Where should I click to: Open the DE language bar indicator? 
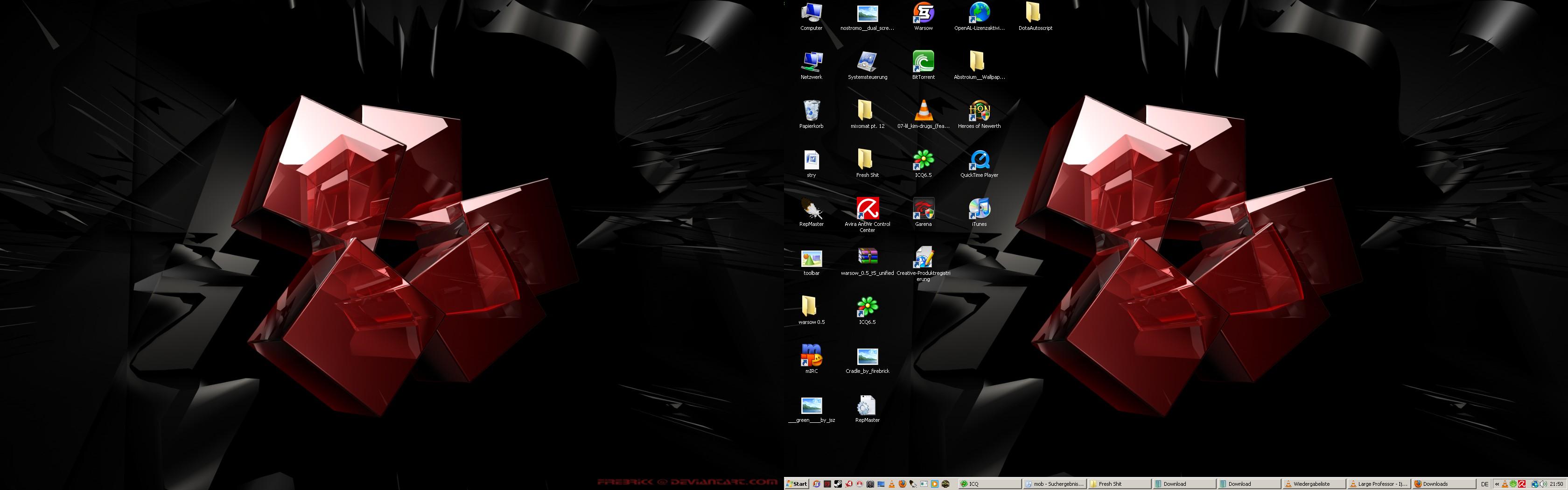1485,484
